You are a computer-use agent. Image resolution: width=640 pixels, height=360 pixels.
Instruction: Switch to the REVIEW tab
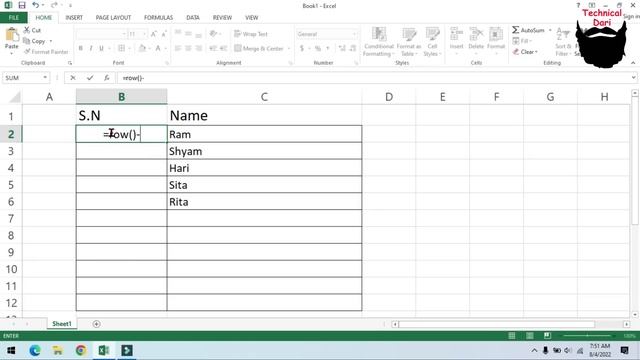(x=222, y=18)
